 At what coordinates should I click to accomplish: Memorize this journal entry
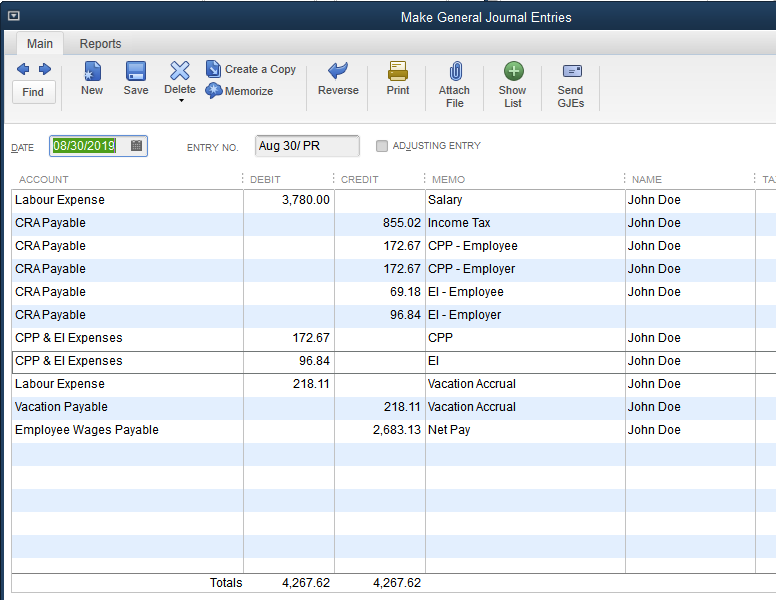click(240, 91)
